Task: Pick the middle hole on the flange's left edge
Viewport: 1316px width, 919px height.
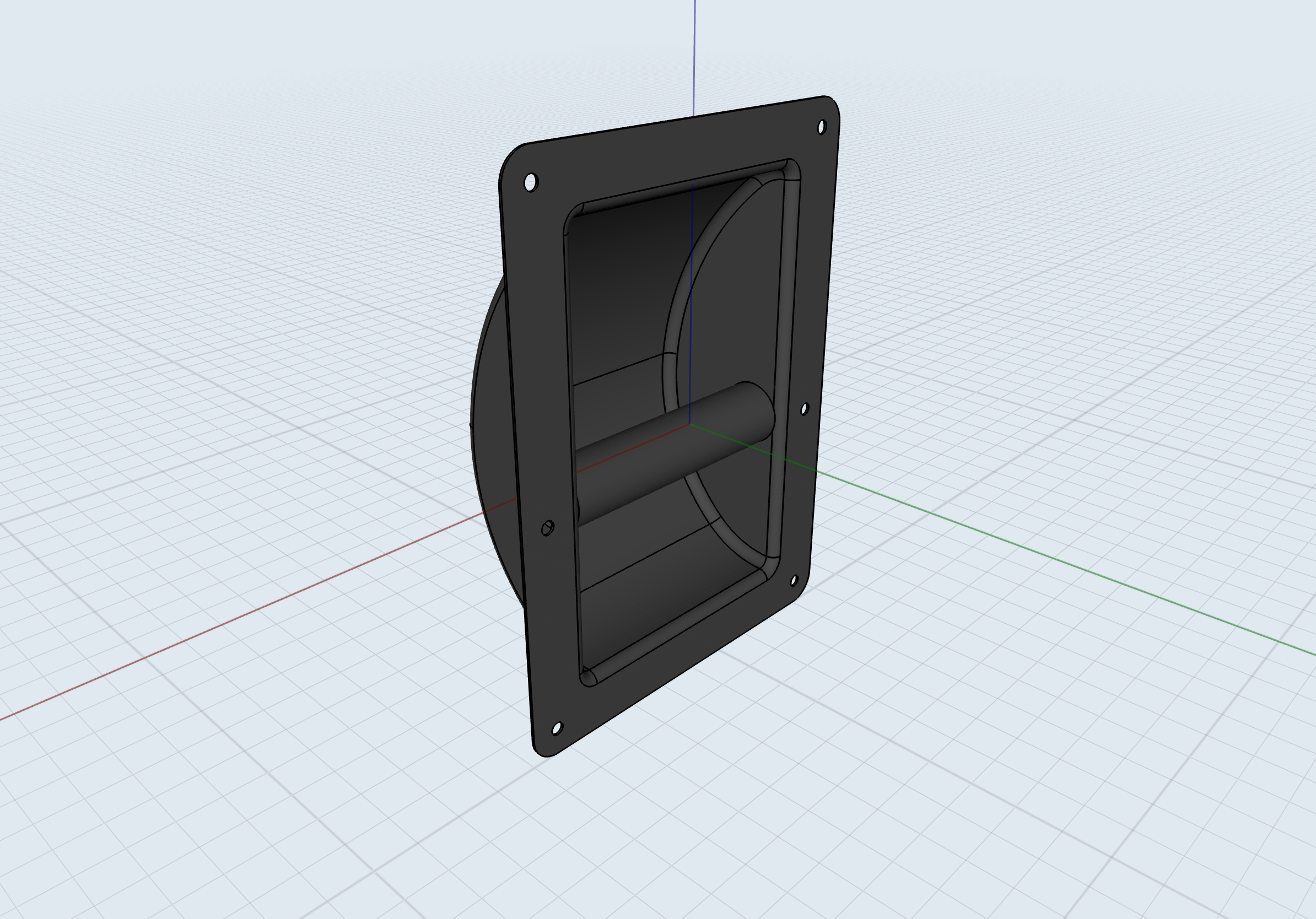Action: click(x=547, y=528)
